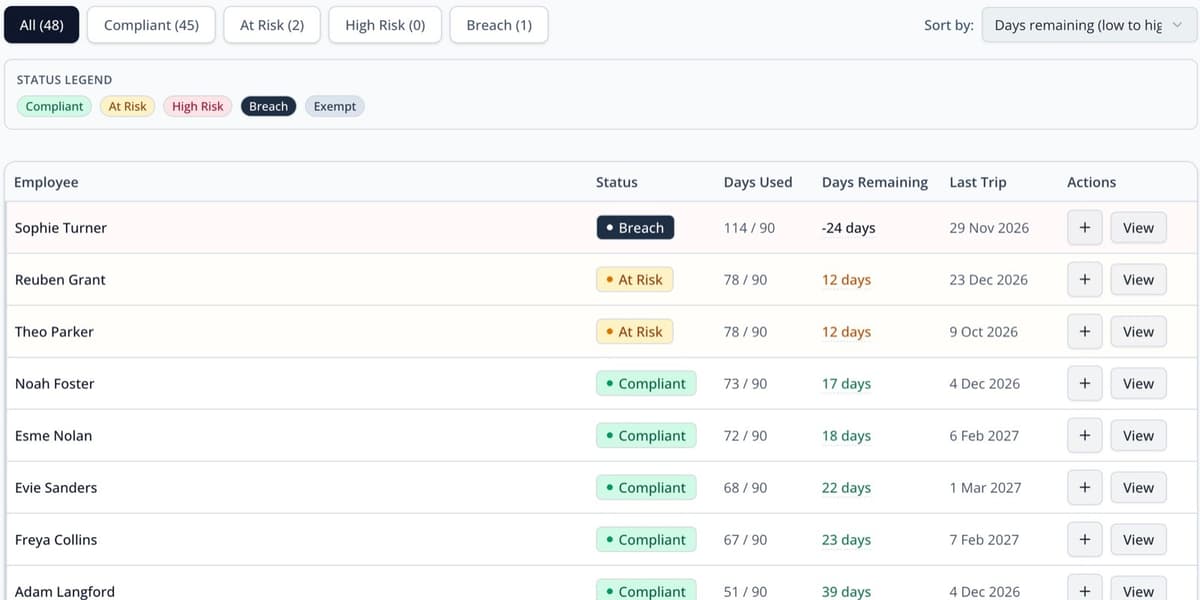Click the Days Remaining column header

pyautogui.click(x=875, y=182)
